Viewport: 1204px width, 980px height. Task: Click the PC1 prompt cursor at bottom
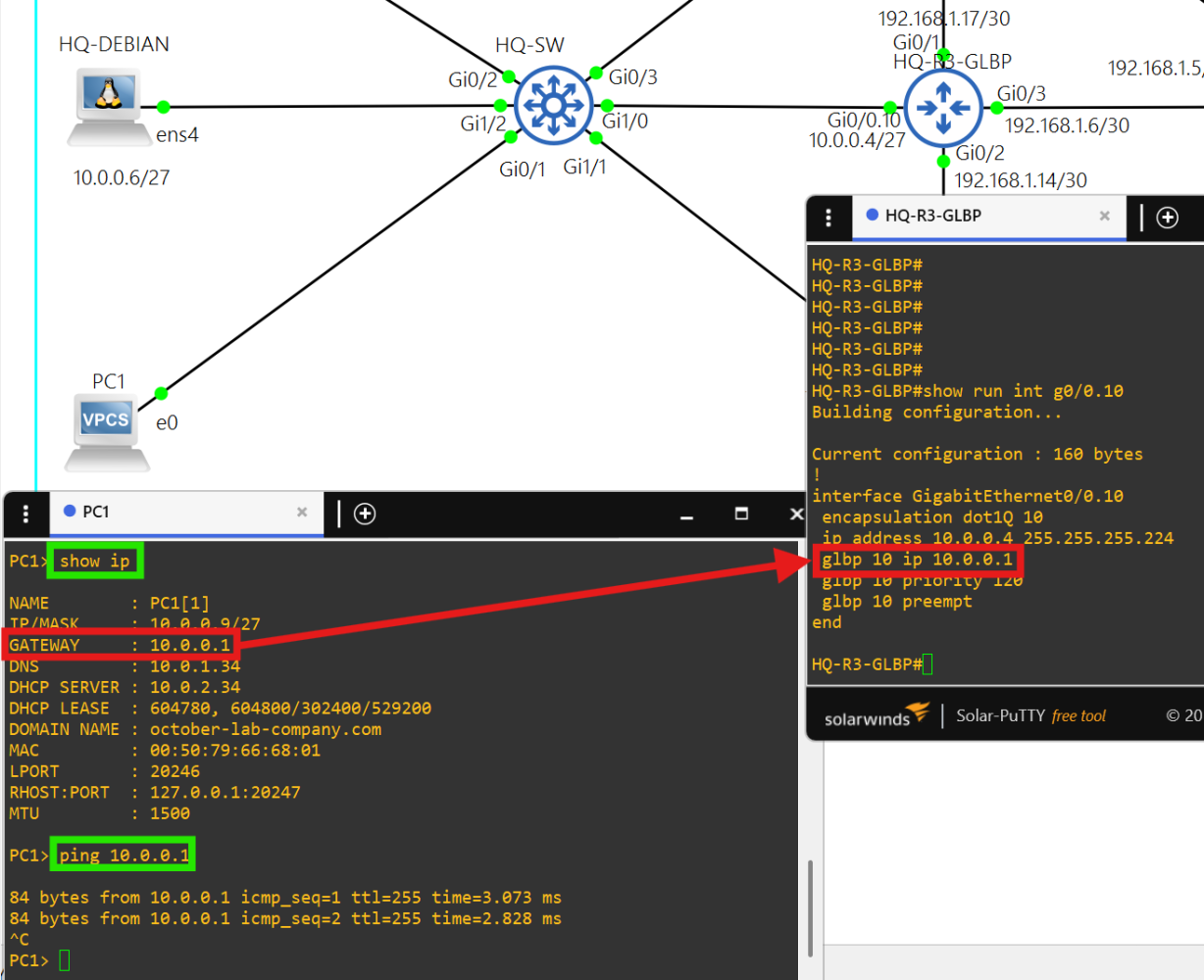tap(65, 960)
